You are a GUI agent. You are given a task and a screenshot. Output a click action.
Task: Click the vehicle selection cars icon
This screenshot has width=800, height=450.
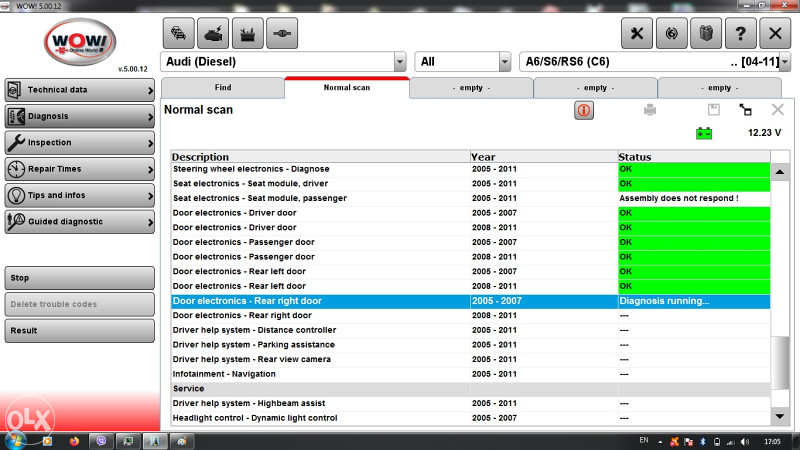pyautogui.click(x=177, y=32)
